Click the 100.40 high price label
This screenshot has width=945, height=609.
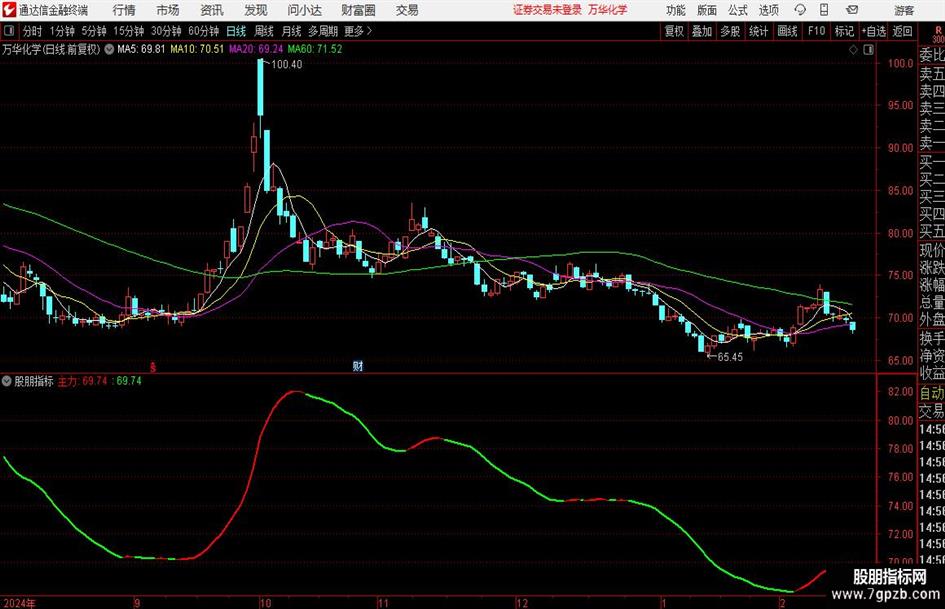coord(287,65)
